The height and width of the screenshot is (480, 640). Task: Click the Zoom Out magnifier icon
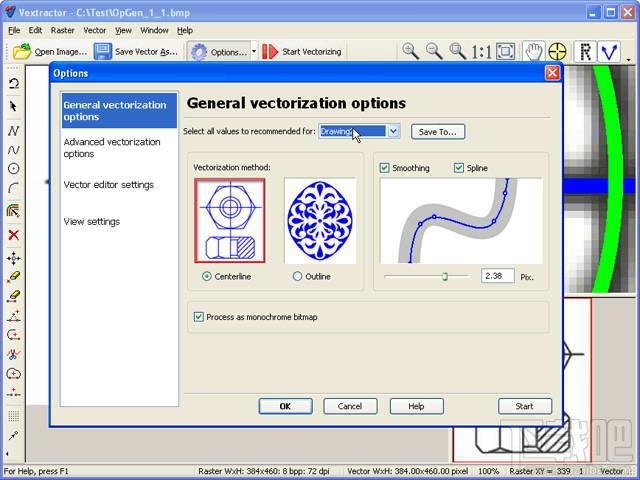[434, 51]
